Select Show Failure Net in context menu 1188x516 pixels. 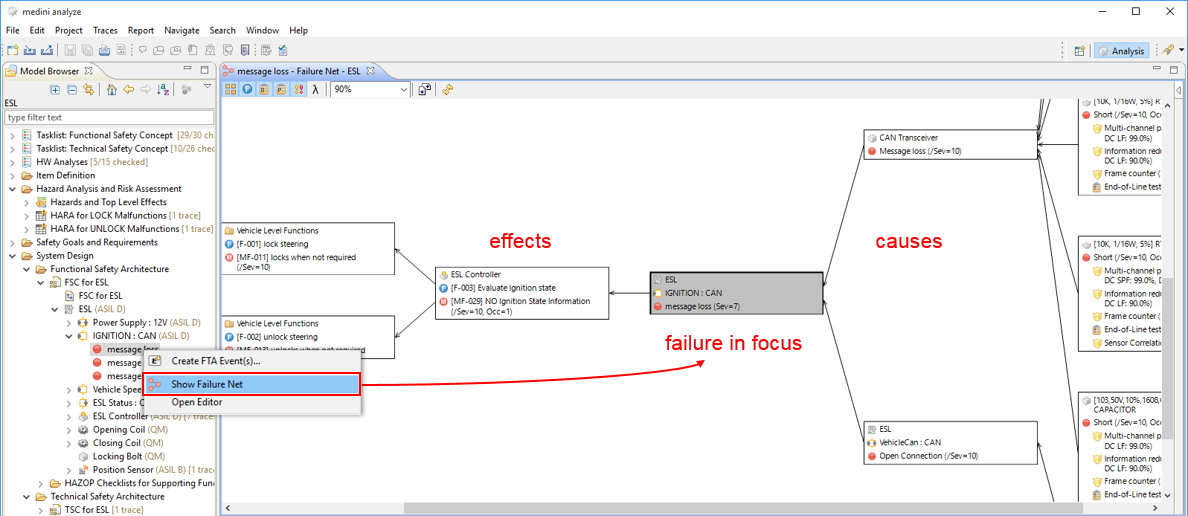click(x=251, y=384)
